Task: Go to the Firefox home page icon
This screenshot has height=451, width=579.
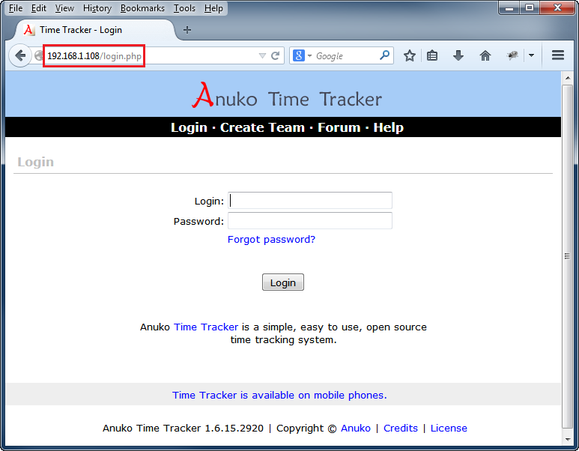Action: 485,56
